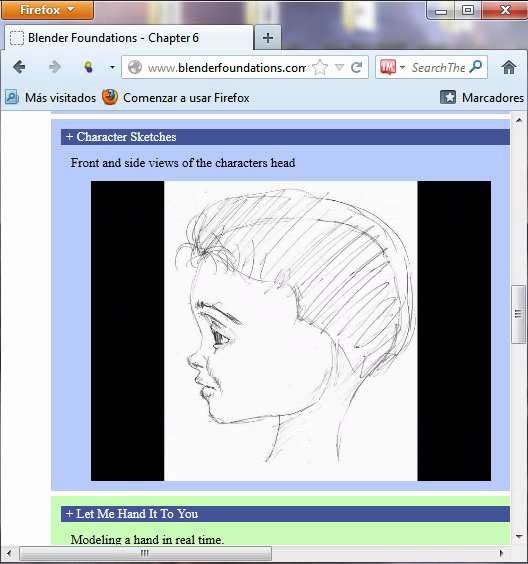
Task: Open the Marcadores bookmarks button
Action: click(x=482, y=97)
